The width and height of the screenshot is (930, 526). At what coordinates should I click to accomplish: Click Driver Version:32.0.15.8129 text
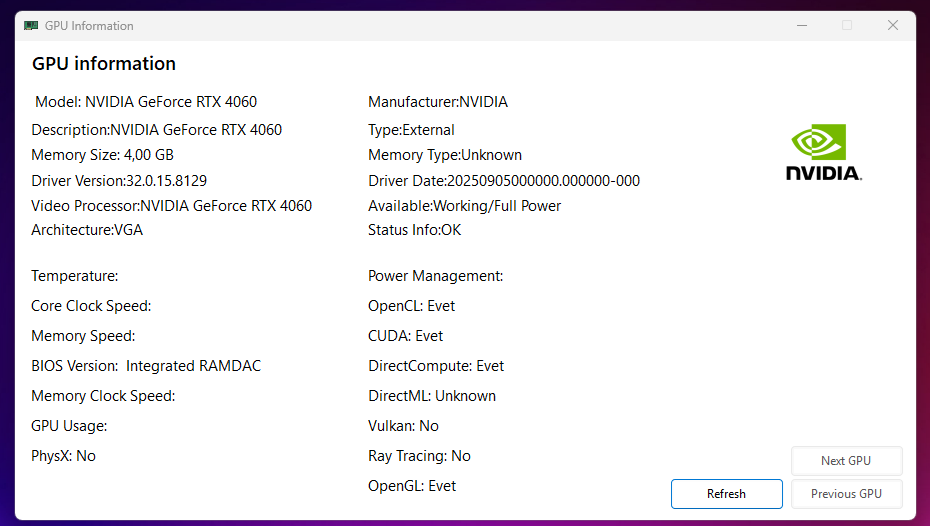[119, 181]
